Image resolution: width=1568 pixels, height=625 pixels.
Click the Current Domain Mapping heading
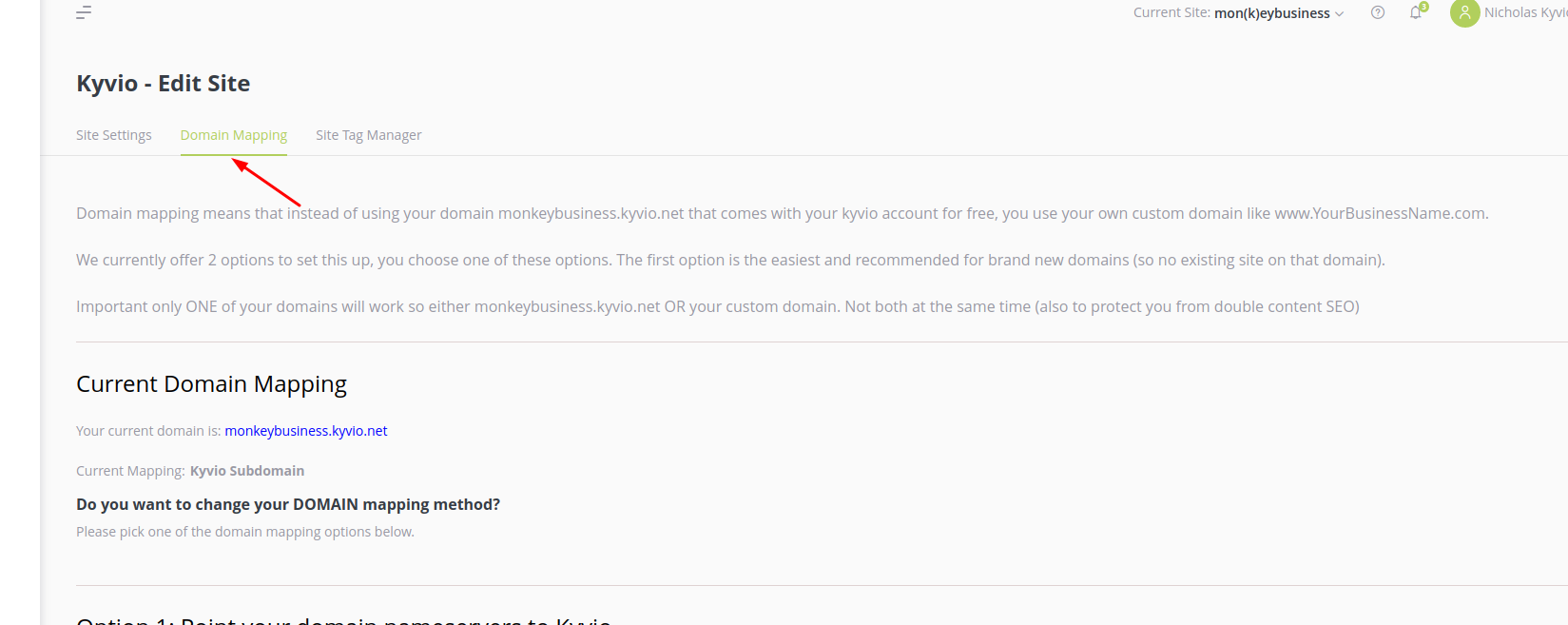[211, 384]
